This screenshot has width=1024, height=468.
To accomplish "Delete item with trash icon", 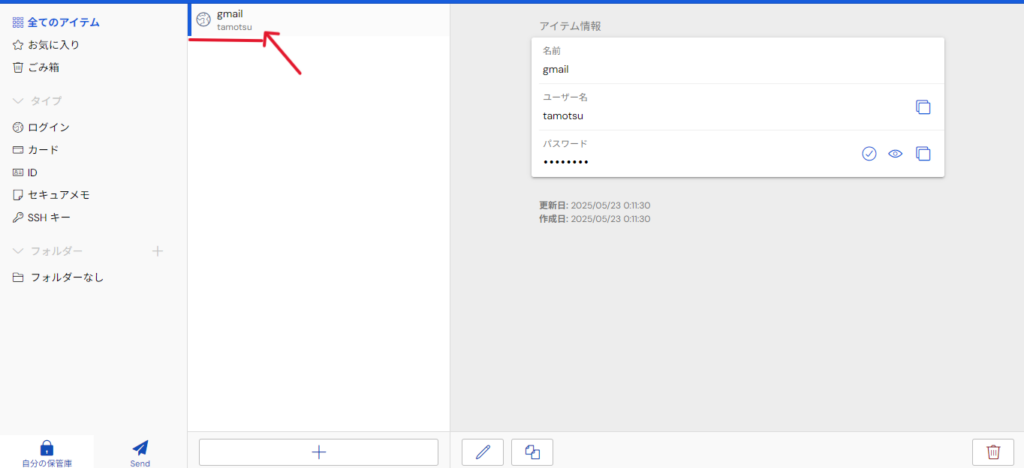I will [993, 452].
